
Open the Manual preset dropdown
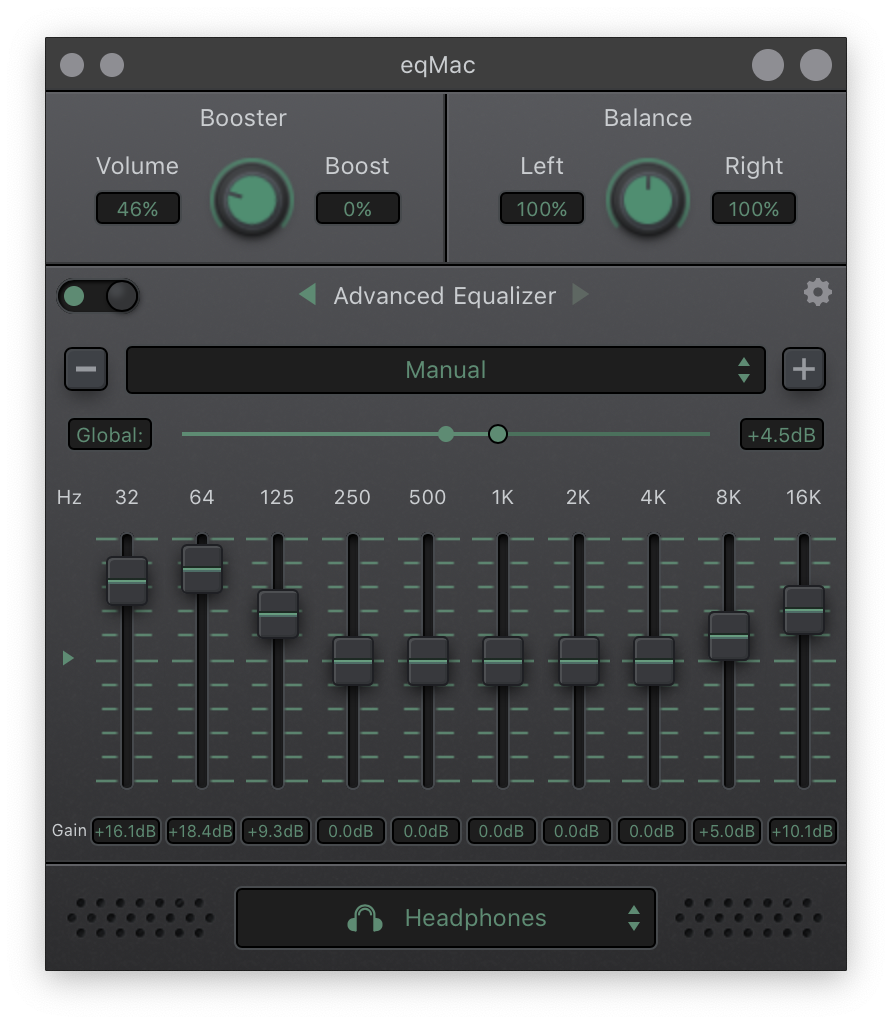click(445, 370)
